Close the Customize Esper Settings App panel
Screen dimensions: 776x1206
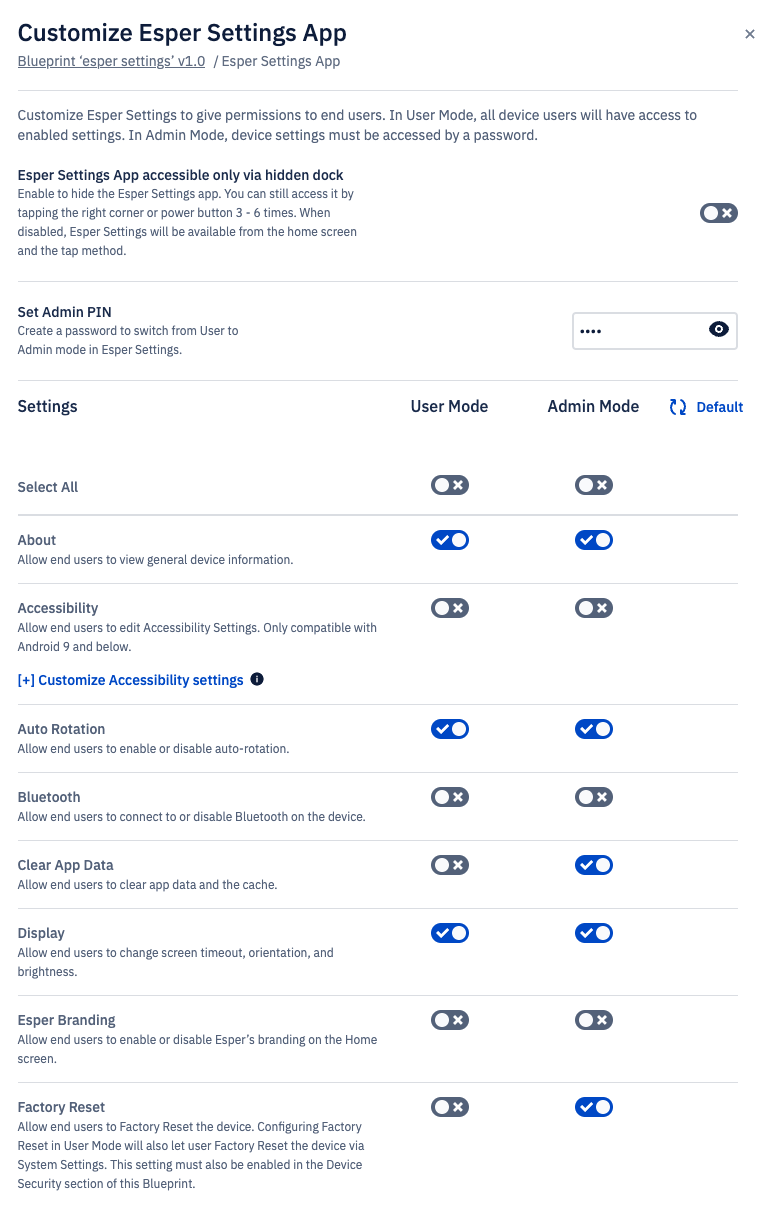point(750,34)
